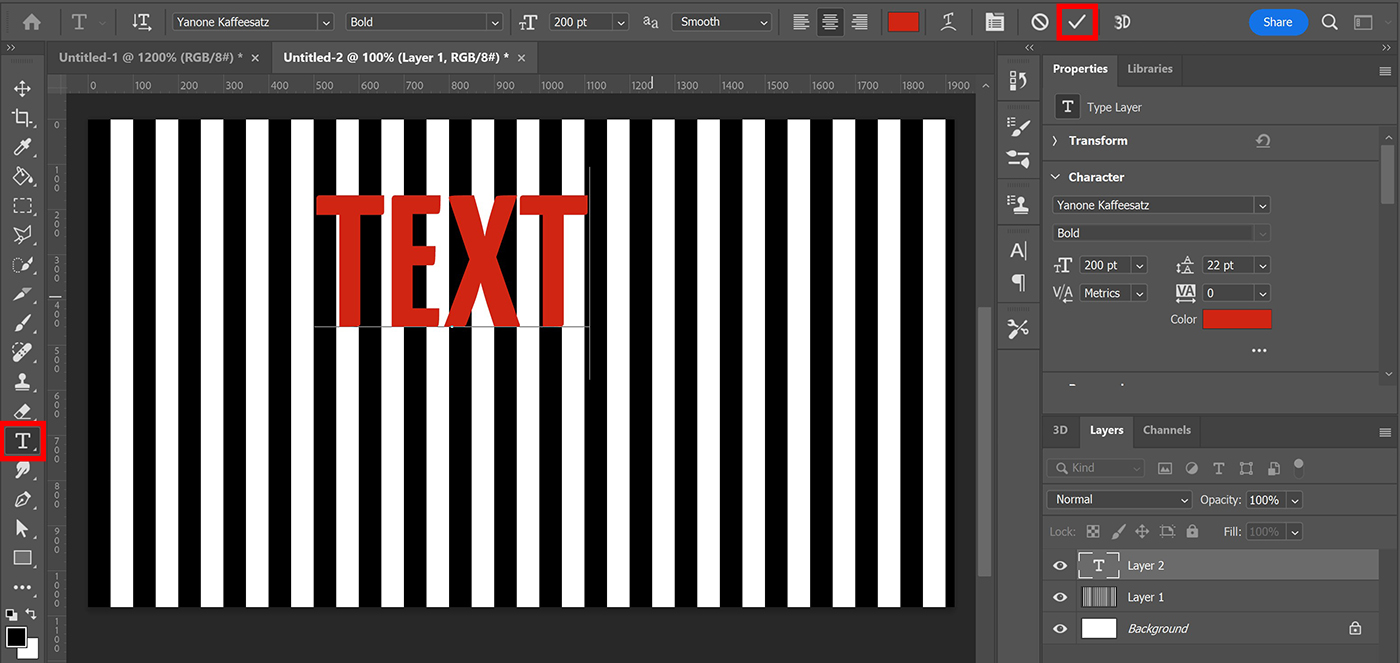Image resolution: width=1400 pixels, height=663 pixels.
Task: Select the Brush tool
Action: (x=23, y=323)
